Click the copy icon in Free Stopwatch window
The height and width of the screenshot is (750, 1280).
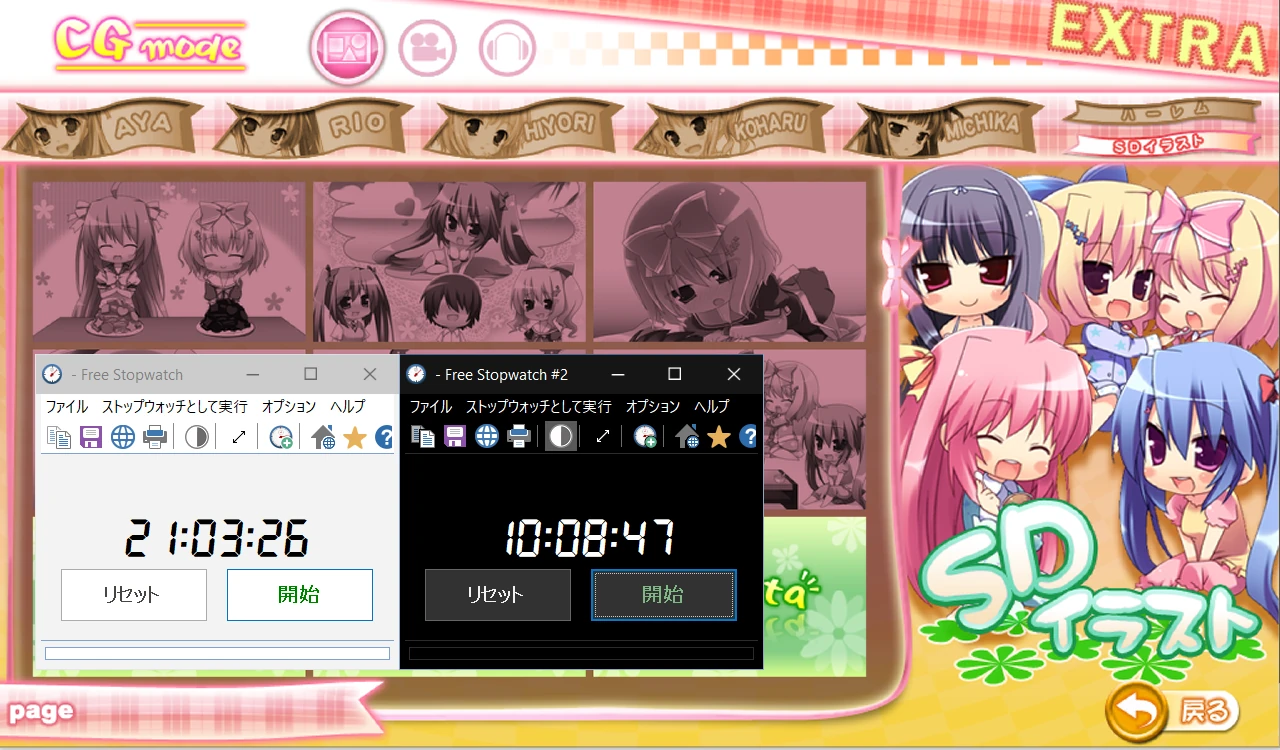[59, 437]
